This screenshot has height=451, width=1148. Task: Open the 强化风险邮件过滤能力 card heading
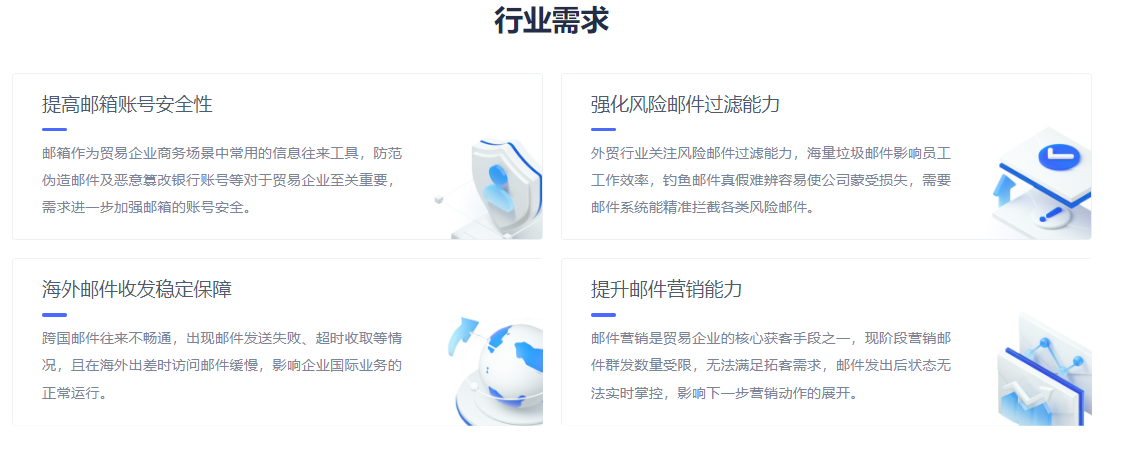(685, 105)
